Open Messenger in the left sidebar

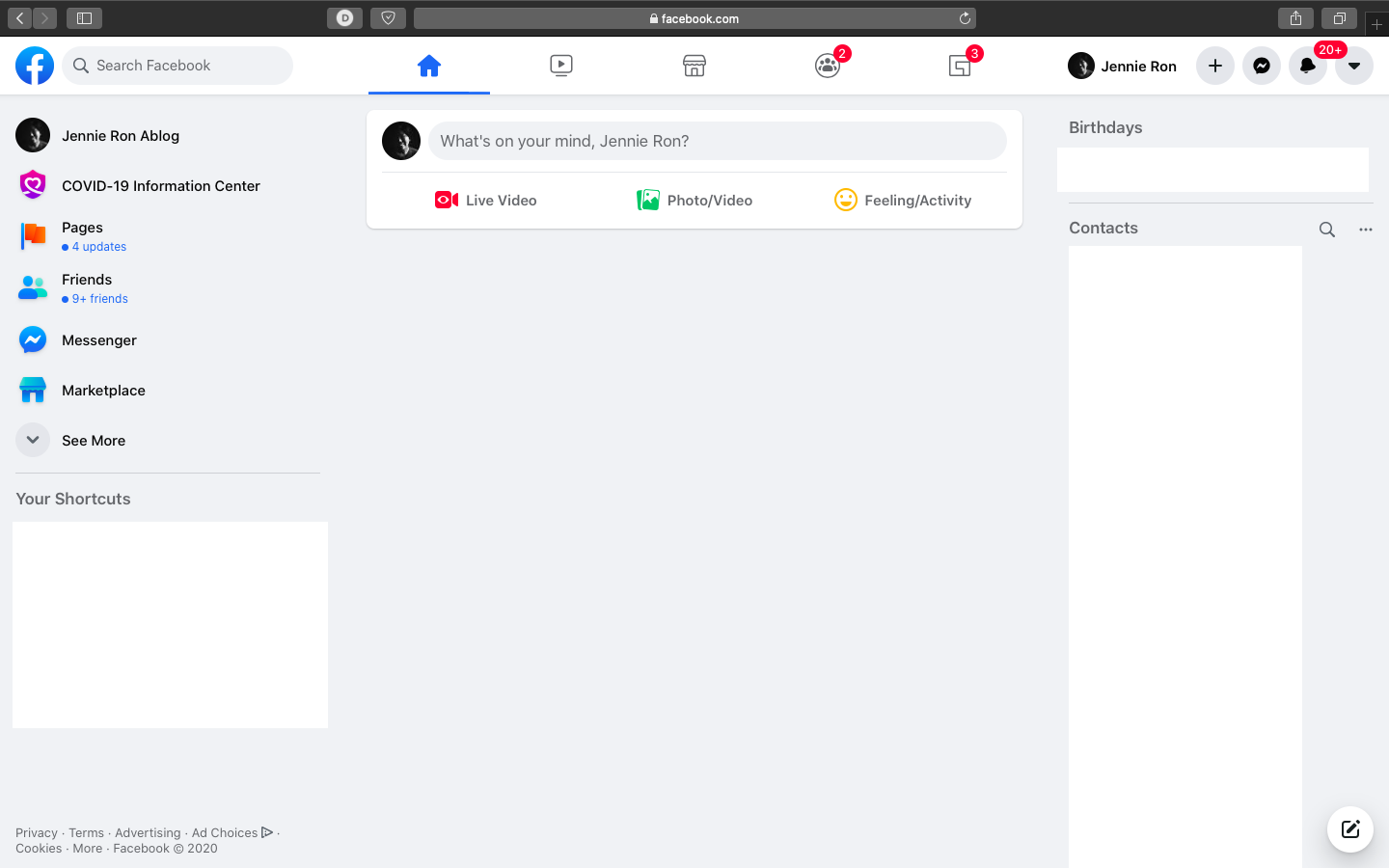coord(168,339)
